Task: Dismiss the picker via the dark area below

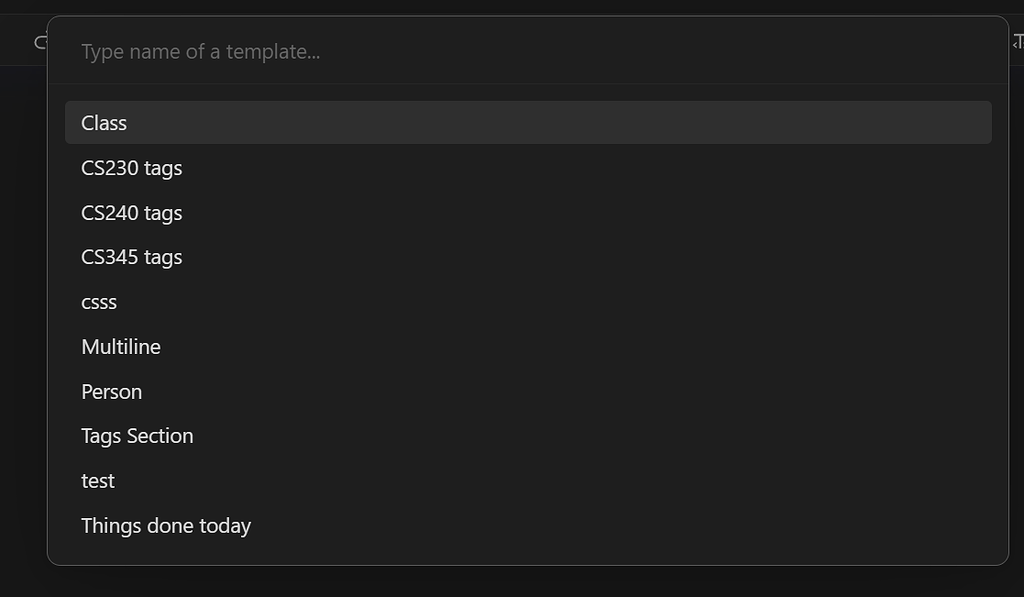Action: tap(512, 582)
